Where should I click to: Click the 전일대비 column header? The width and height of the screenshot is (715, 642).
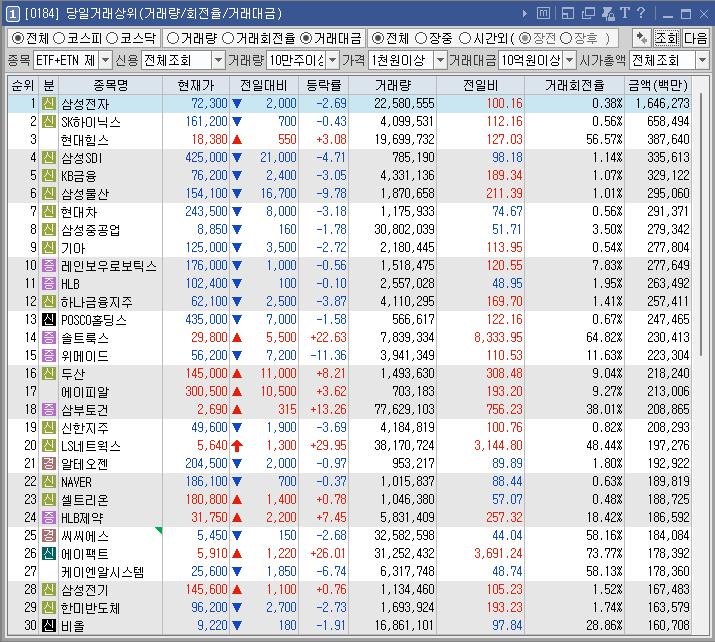(x=264, y=85)
